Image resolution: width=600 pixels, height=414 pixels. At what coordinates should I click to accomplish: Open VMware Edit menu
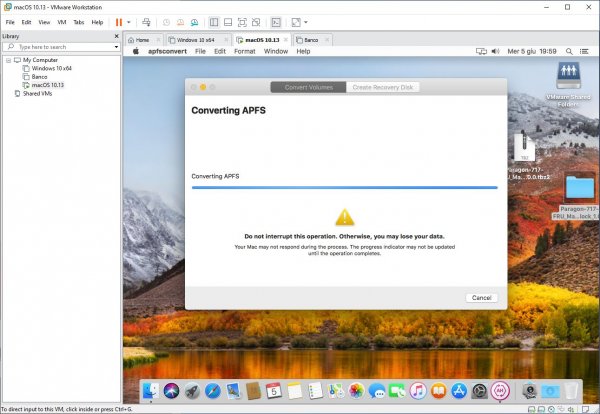(x=26, y=22)
